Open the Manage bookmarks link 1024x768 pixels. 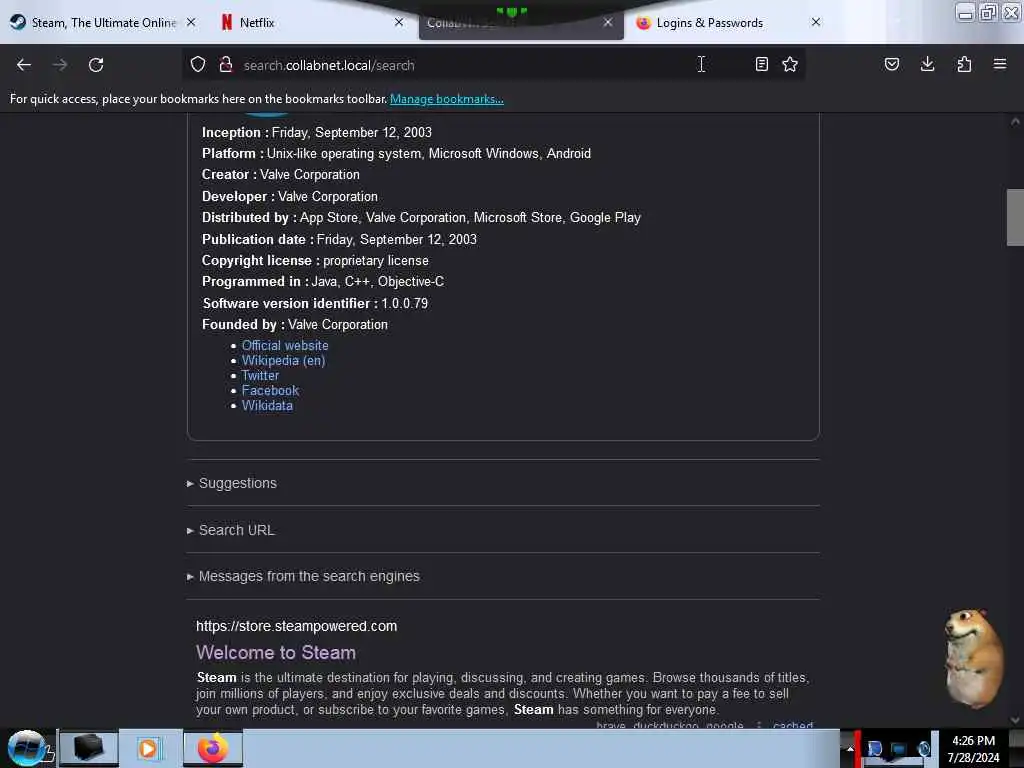point(447,99)
